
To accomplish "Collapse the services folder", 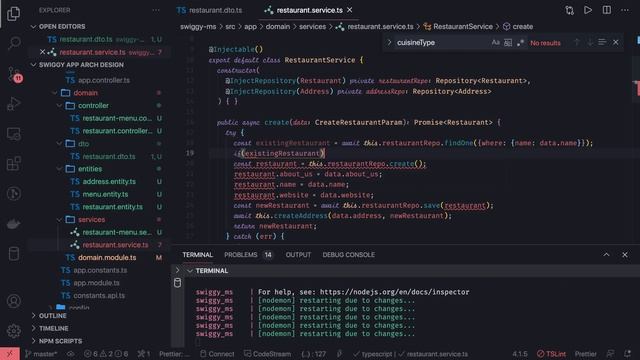I will 60,220.
